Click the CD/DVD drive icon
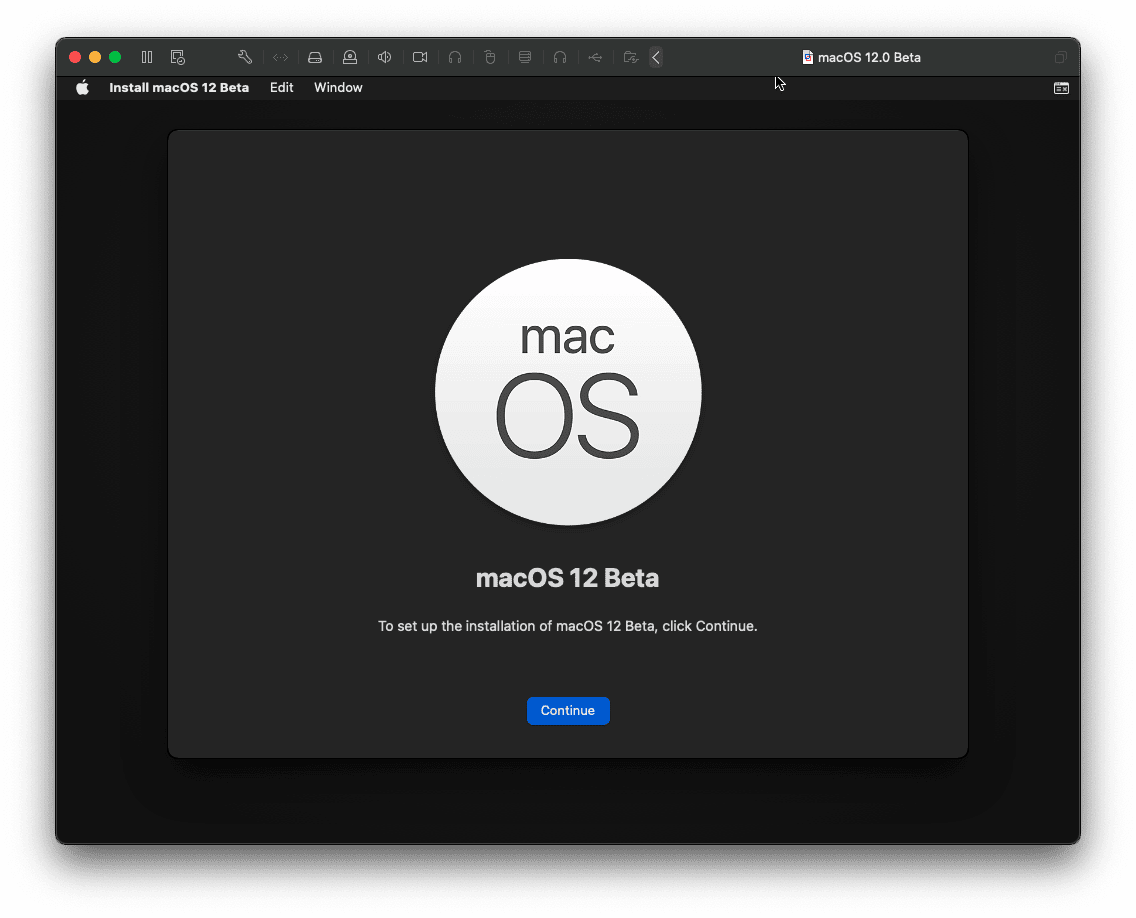This screenshot has height=918, width=1136. 350,57
